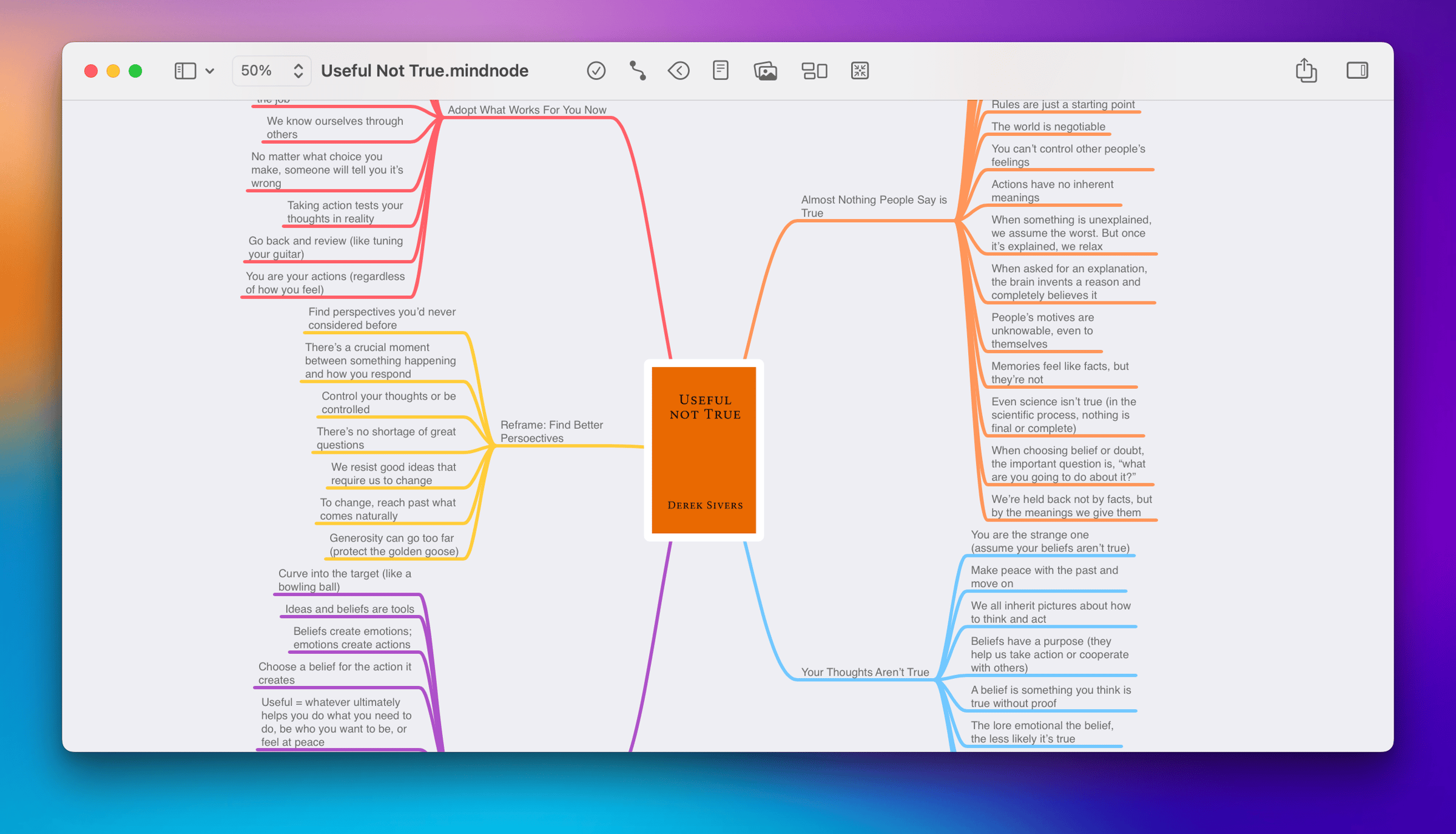This screenshot has height=834, width=1456.
Task: Select node Choose a belief for the action
Action: click(x=334, y=673)
